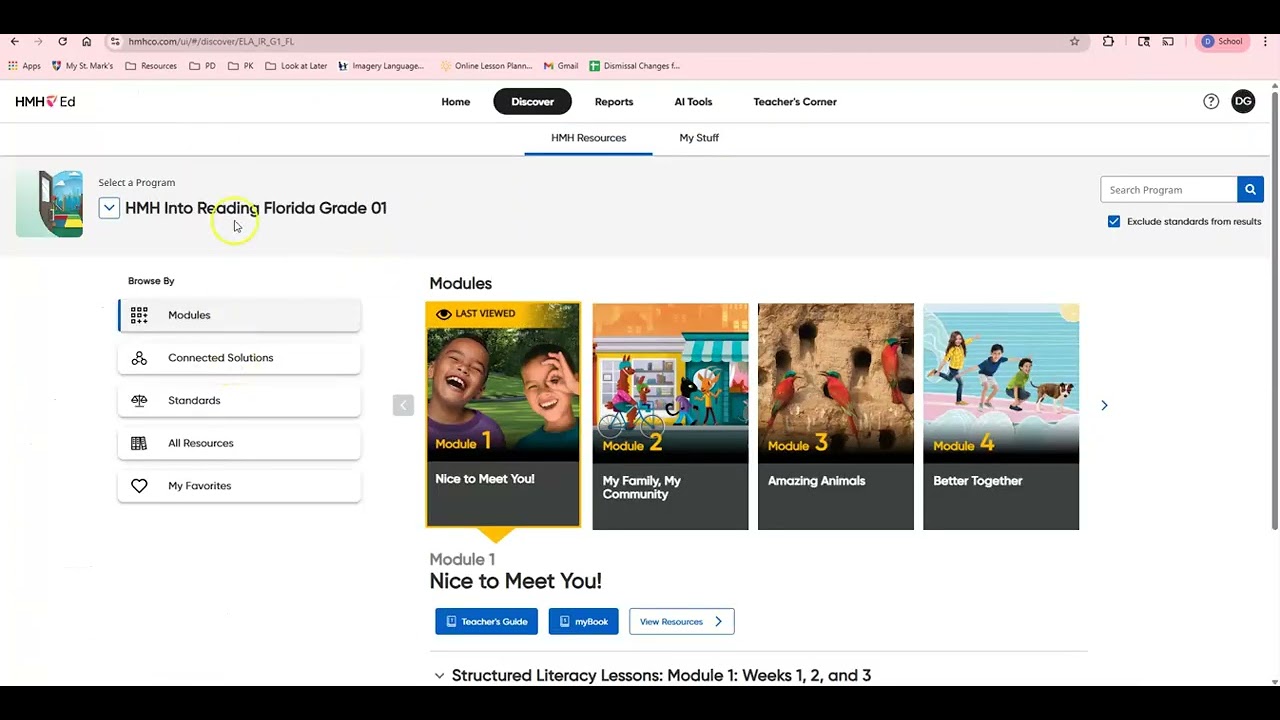Select the Discover navigation item

pos(532,101)
